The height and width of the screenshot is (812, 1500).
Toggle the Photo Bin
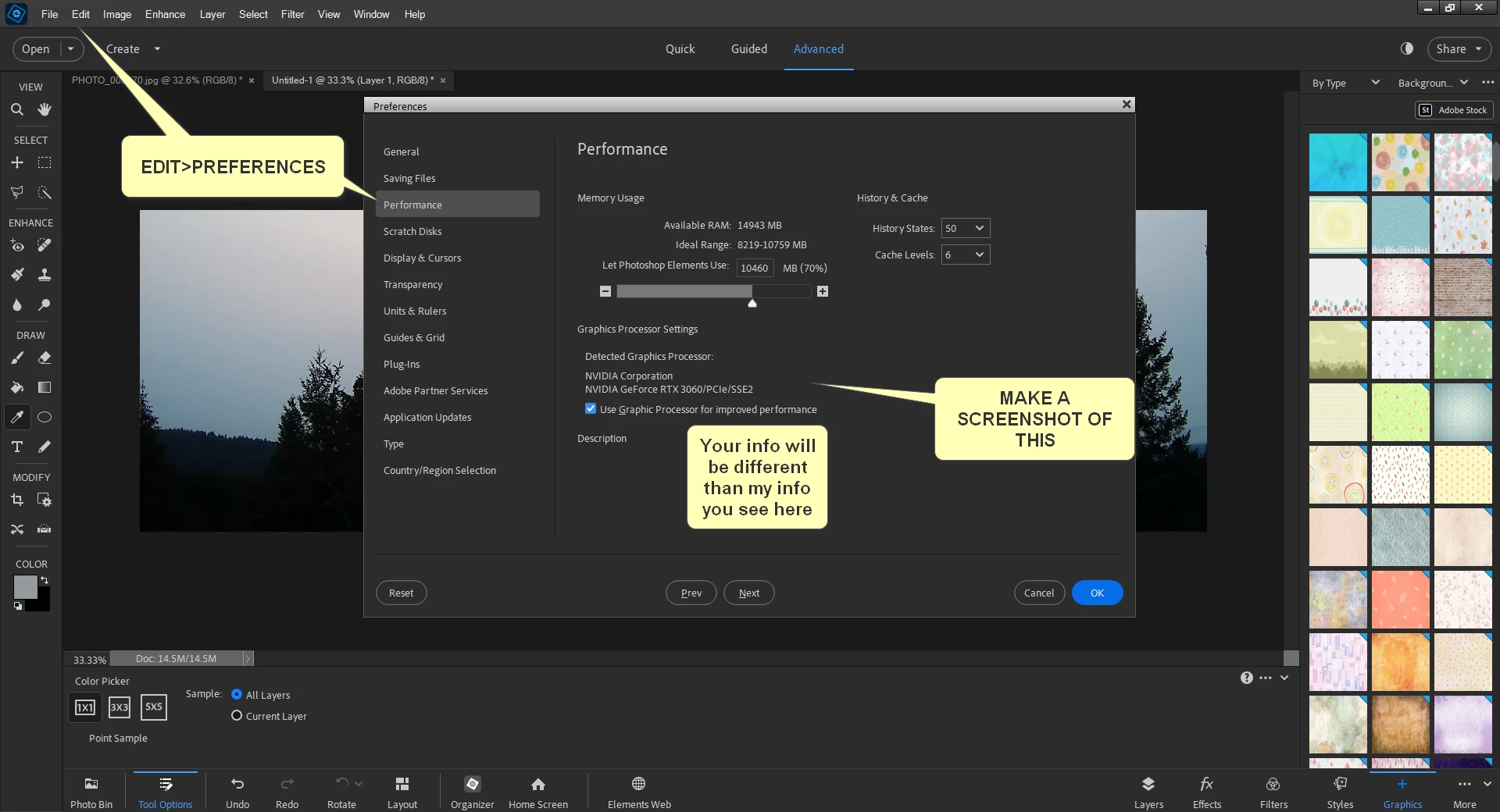pos(91,792)
